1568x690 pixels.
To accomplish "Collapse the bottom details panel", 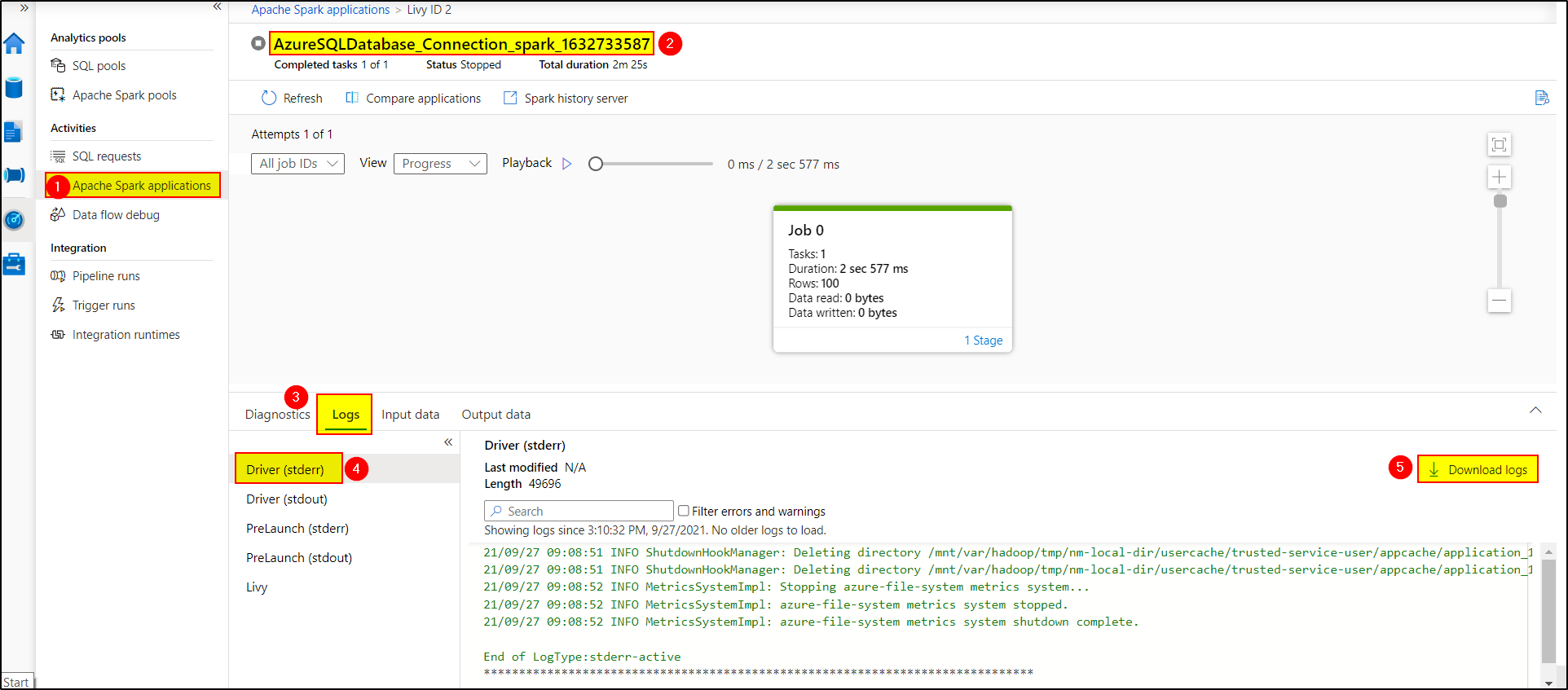I will [1535, 411].
